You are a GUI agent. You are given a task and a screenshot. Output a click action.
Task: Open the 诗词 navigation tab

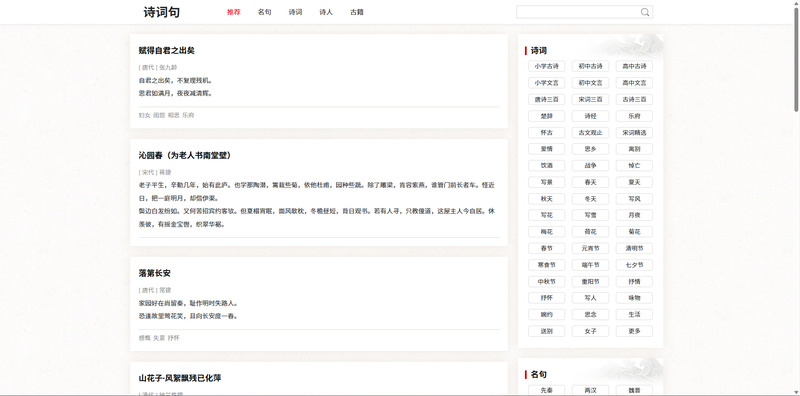tap(295, 12)
